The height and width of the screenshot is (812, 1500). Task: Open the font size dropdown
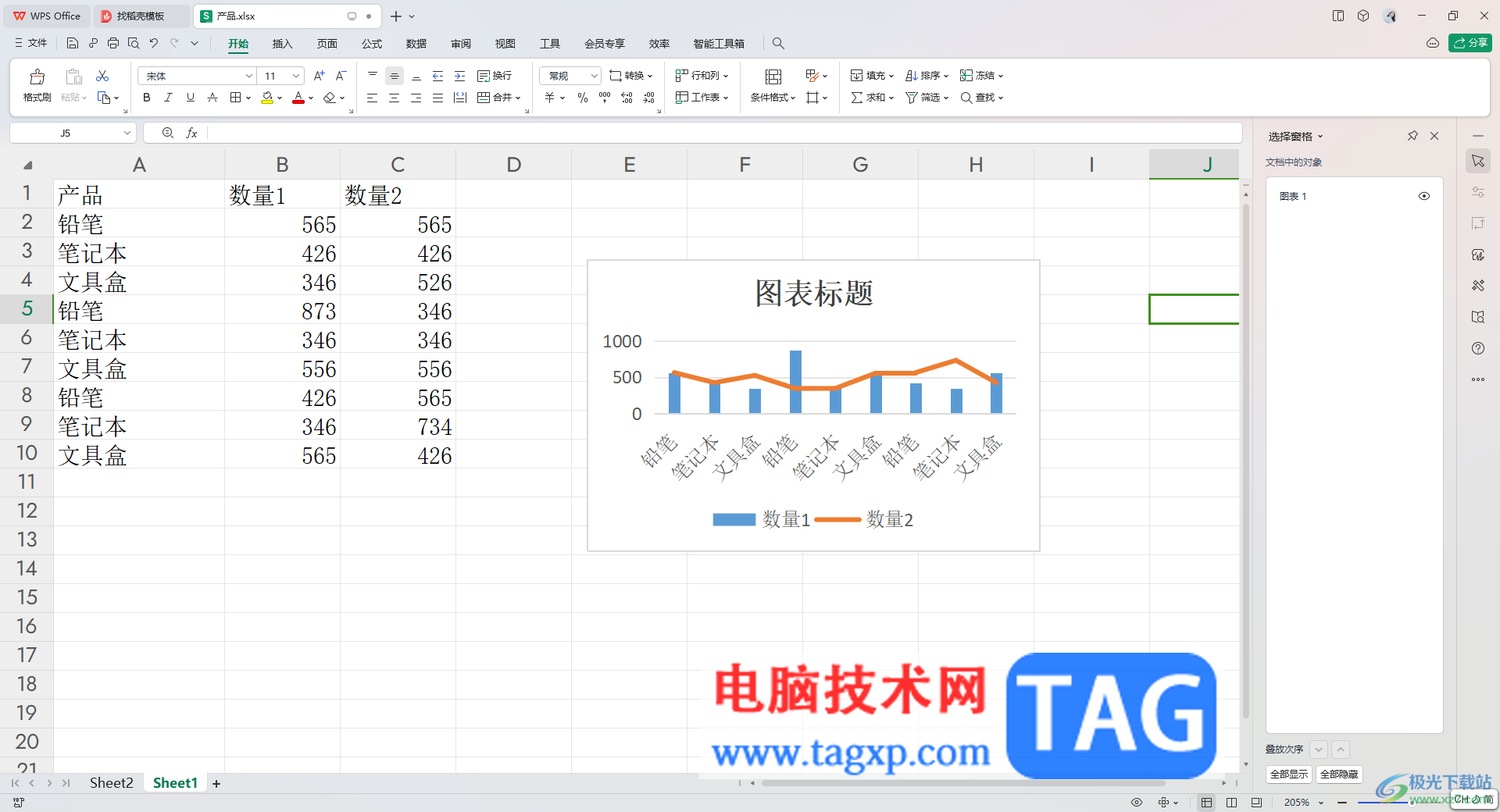click(x=296, y=76)
